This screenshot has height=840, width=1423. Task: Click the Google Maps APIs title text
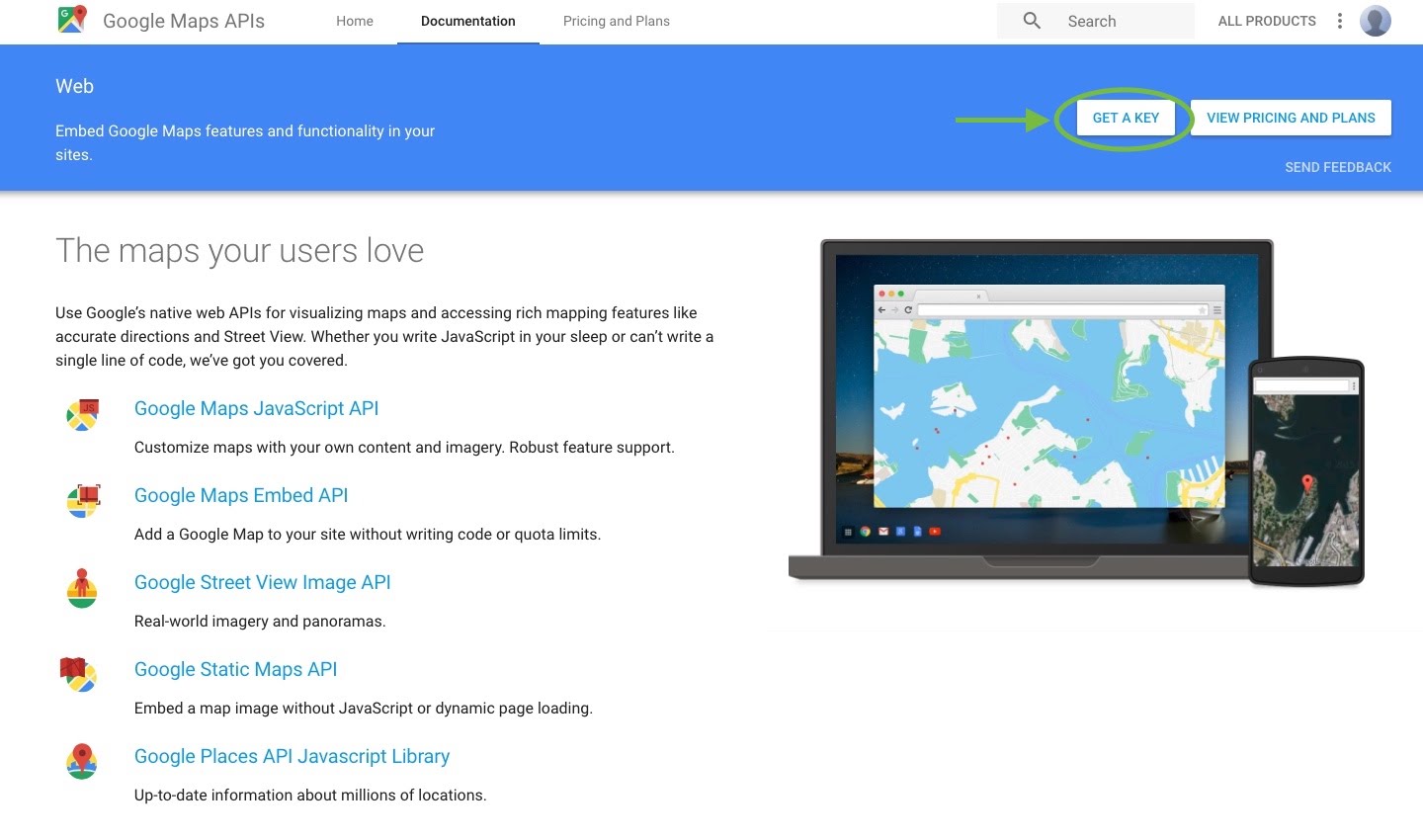pyautogui.click(x=184, y=21)
